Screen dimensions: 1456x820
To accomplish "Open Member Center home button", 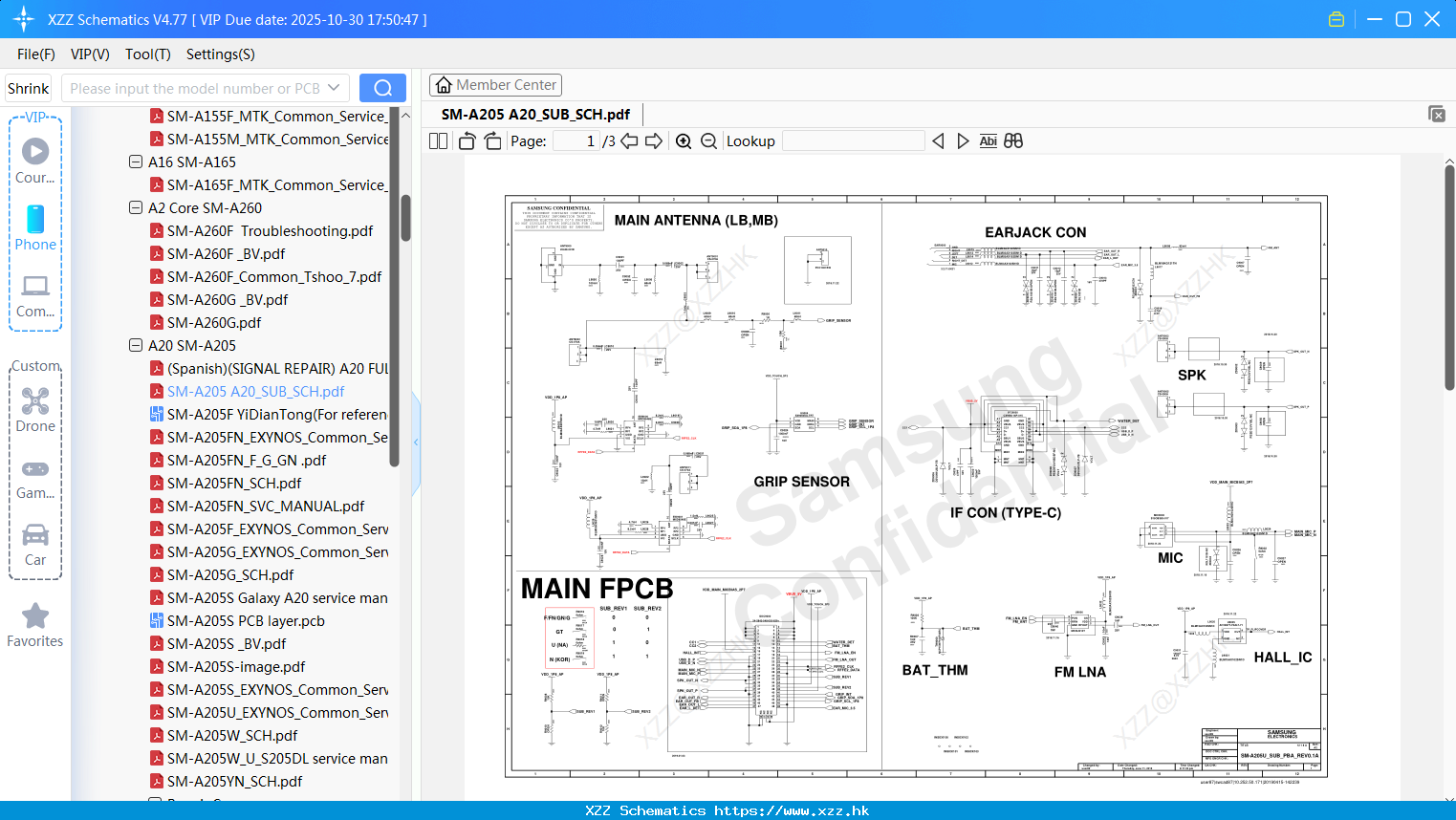I will [495, 85].
